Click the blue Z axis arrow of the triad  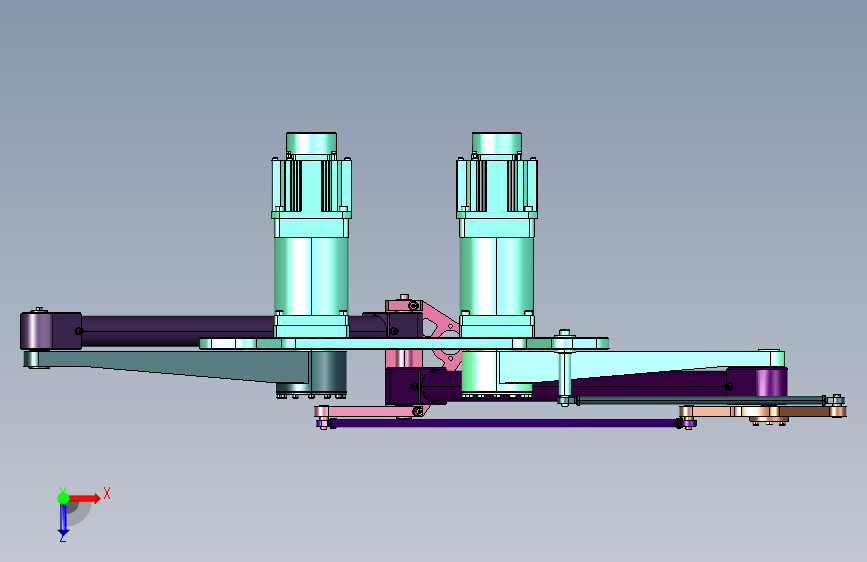63,520
